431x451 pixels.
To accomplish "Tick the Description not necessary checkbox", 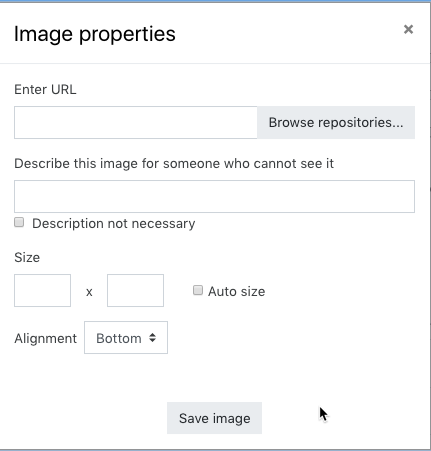I will [x=19, y=222].
